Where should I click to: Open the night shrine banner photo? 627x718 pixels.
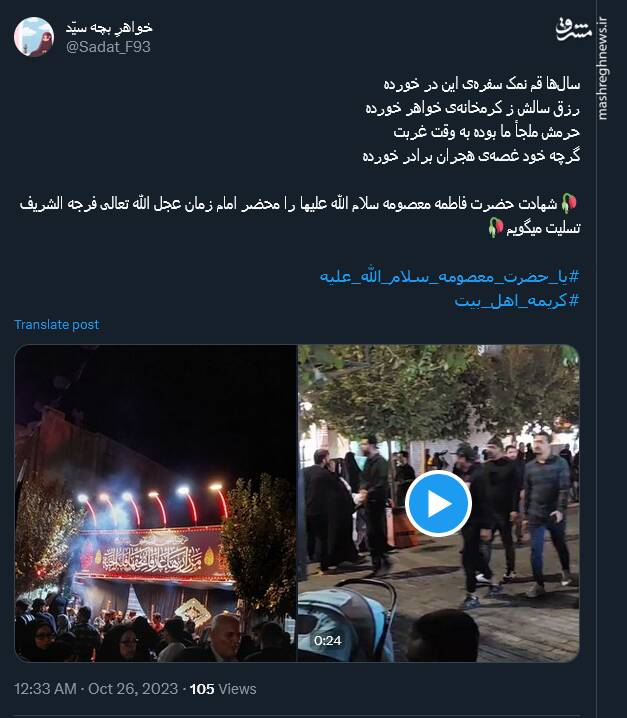(x=155, y=503)
